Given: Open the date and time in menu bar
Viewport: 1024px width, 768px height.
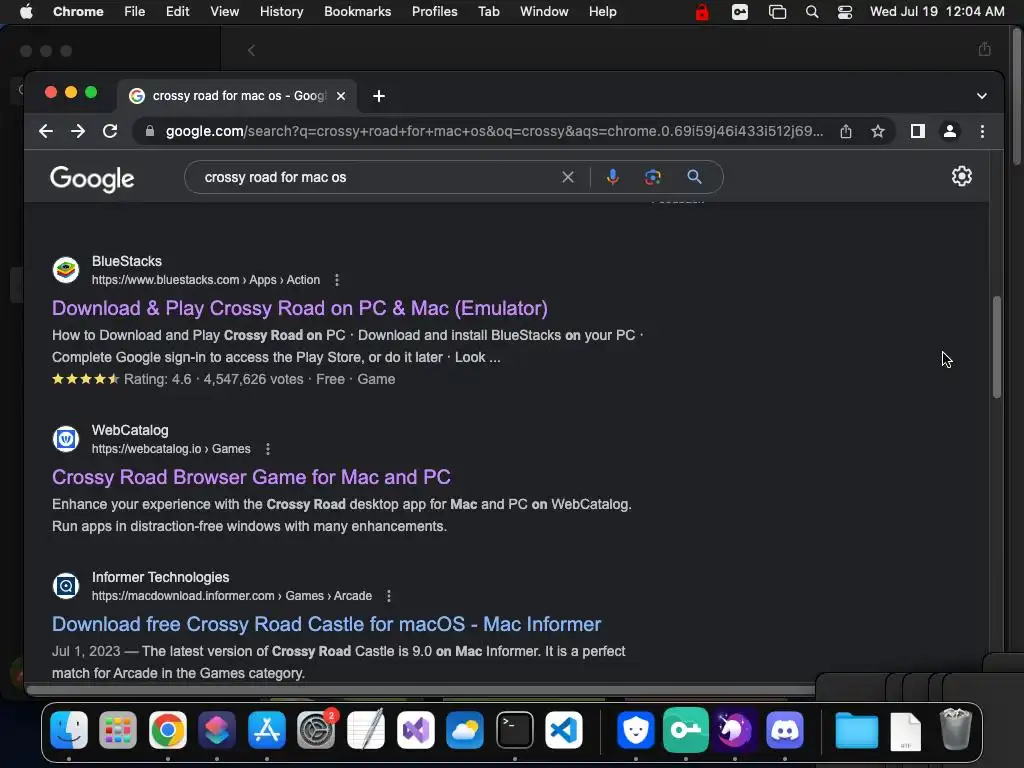Looking at the screenshot, I should click(937, 12).
